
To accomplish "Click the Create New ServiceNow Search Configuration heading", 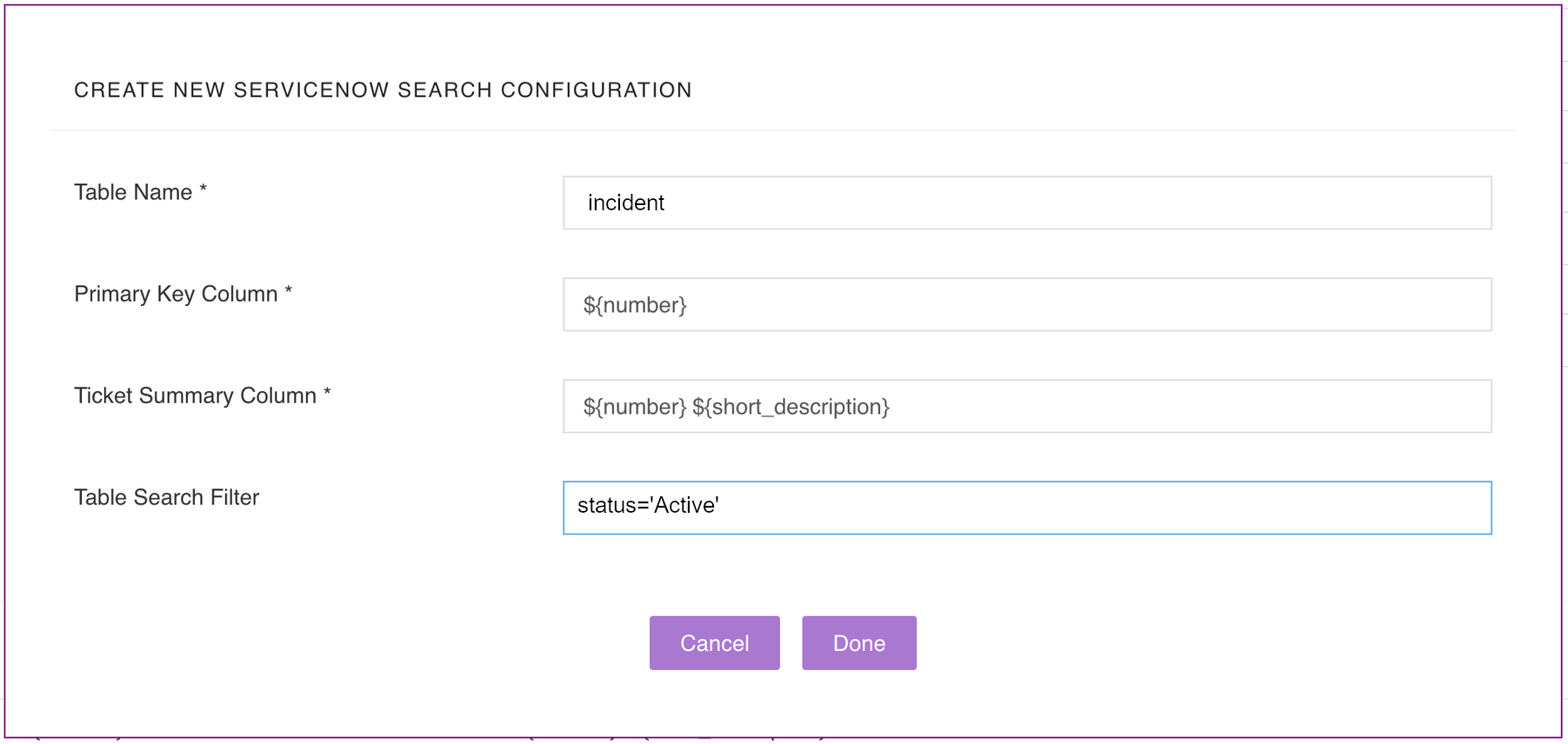I will click(383, 90).
